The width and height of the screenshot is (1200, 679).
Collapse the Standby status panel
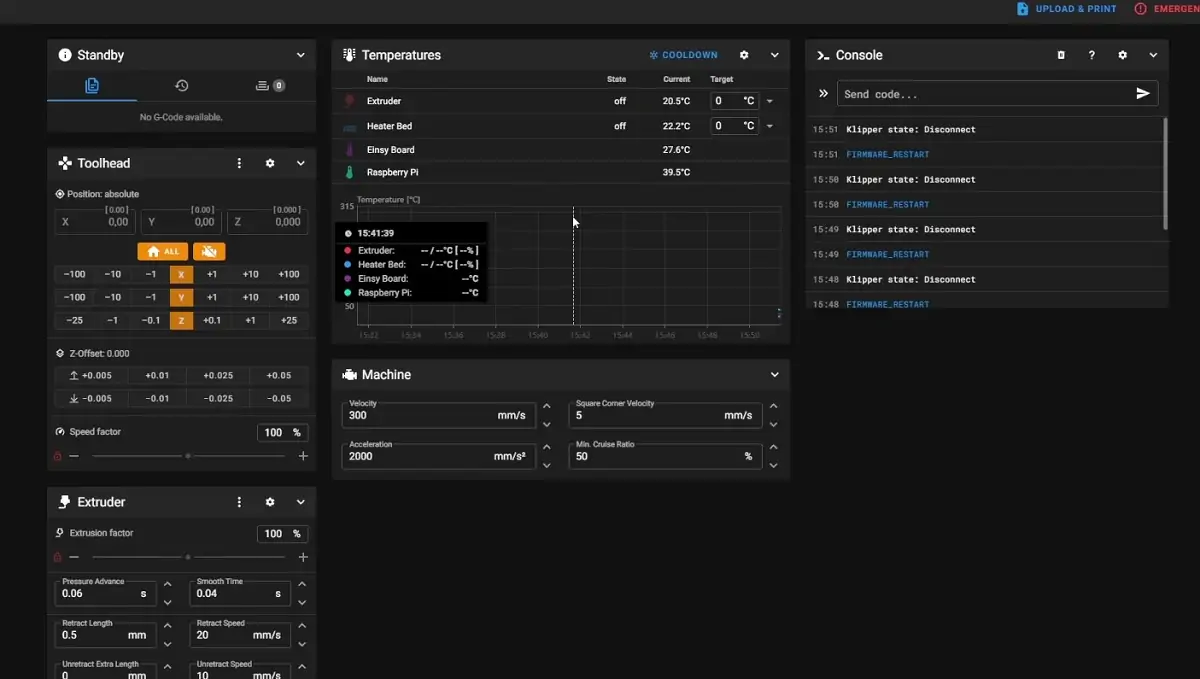click(301, 55)
